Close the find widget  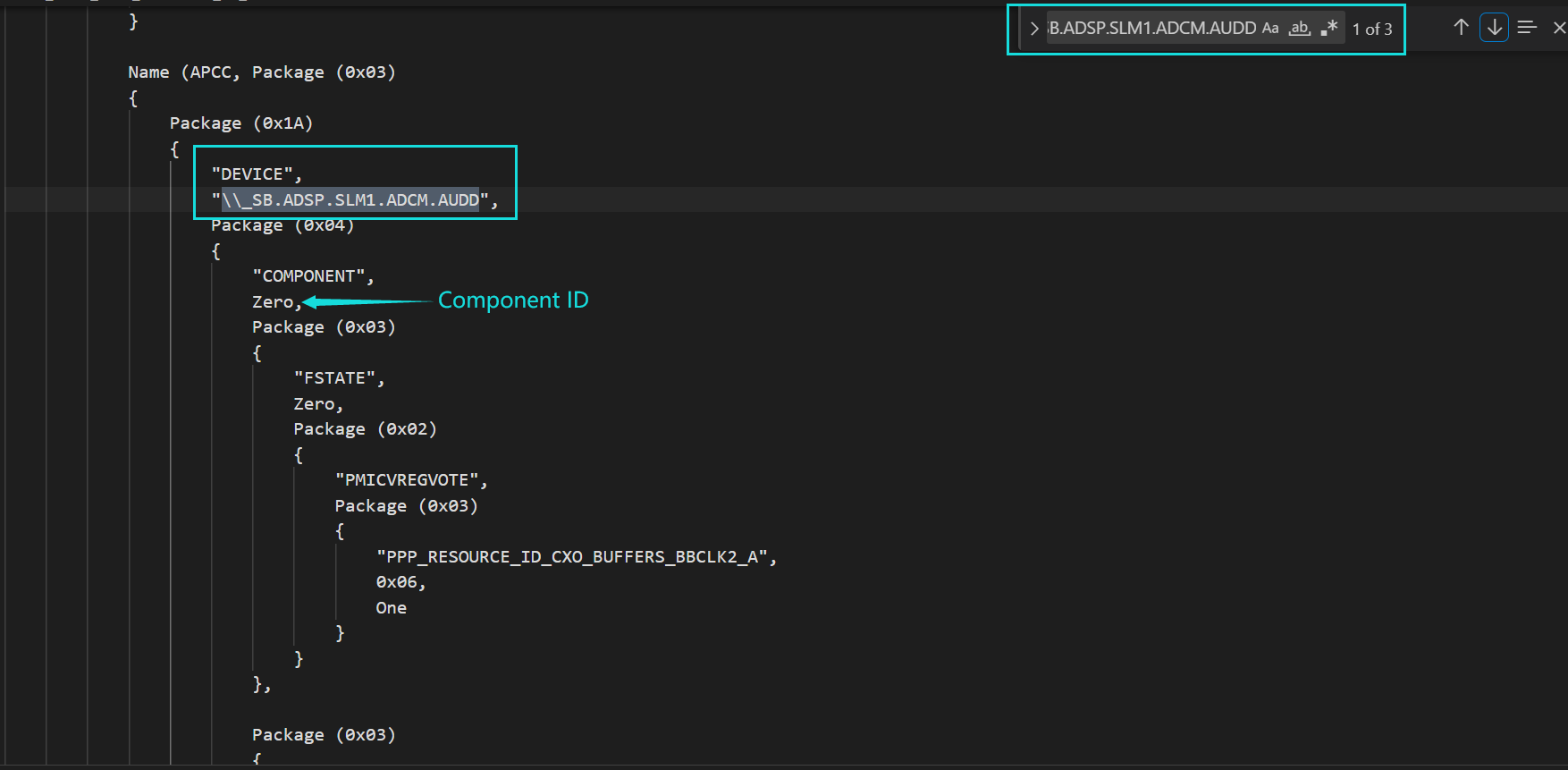coord(1559,28)
